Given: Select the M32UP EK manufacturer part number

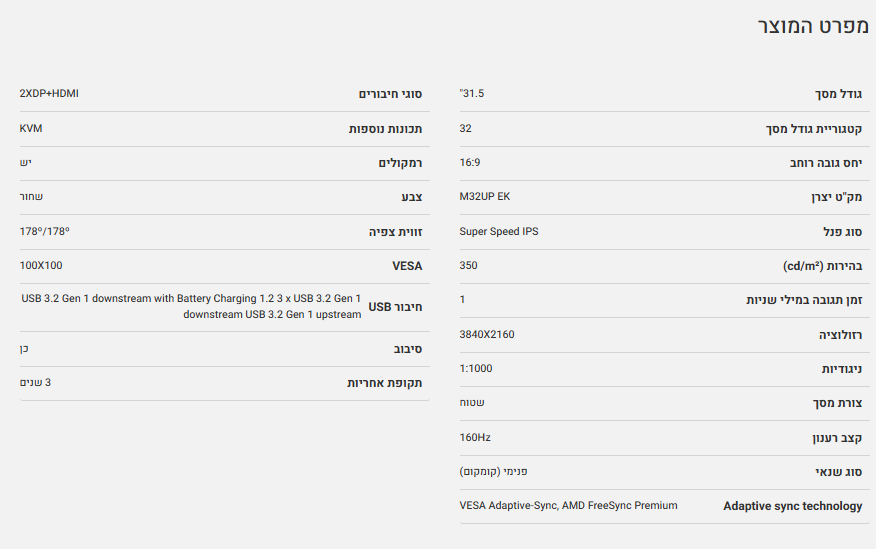Looking at the screenshot, I should tap(485, 196).
